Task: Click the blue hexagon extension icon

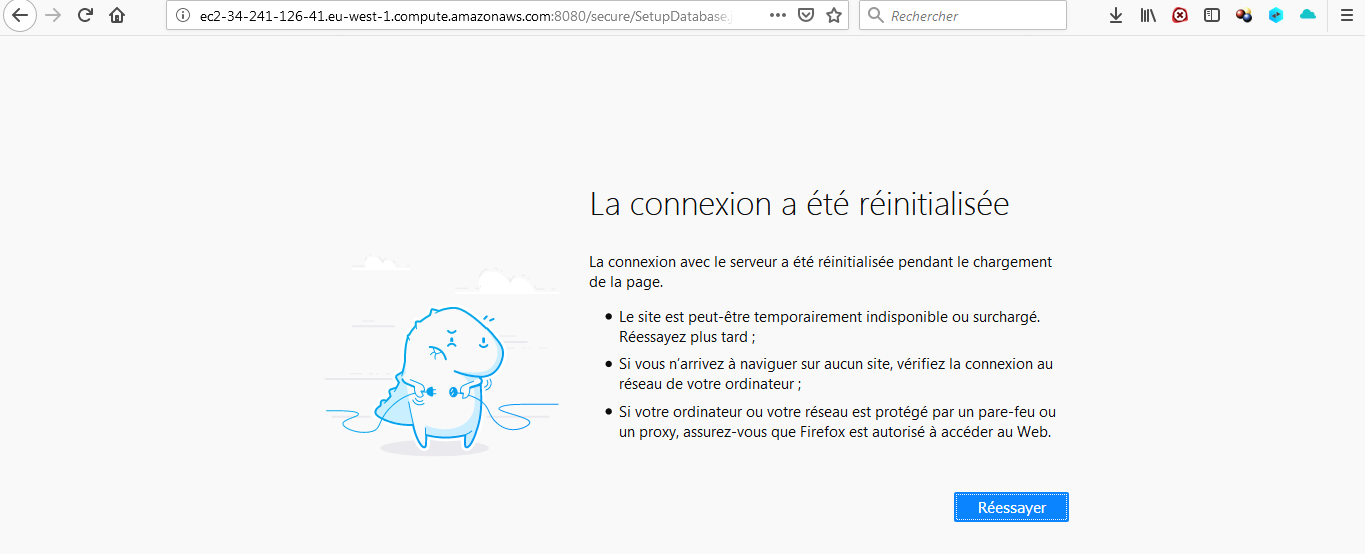Action: tap(1276, 16)
